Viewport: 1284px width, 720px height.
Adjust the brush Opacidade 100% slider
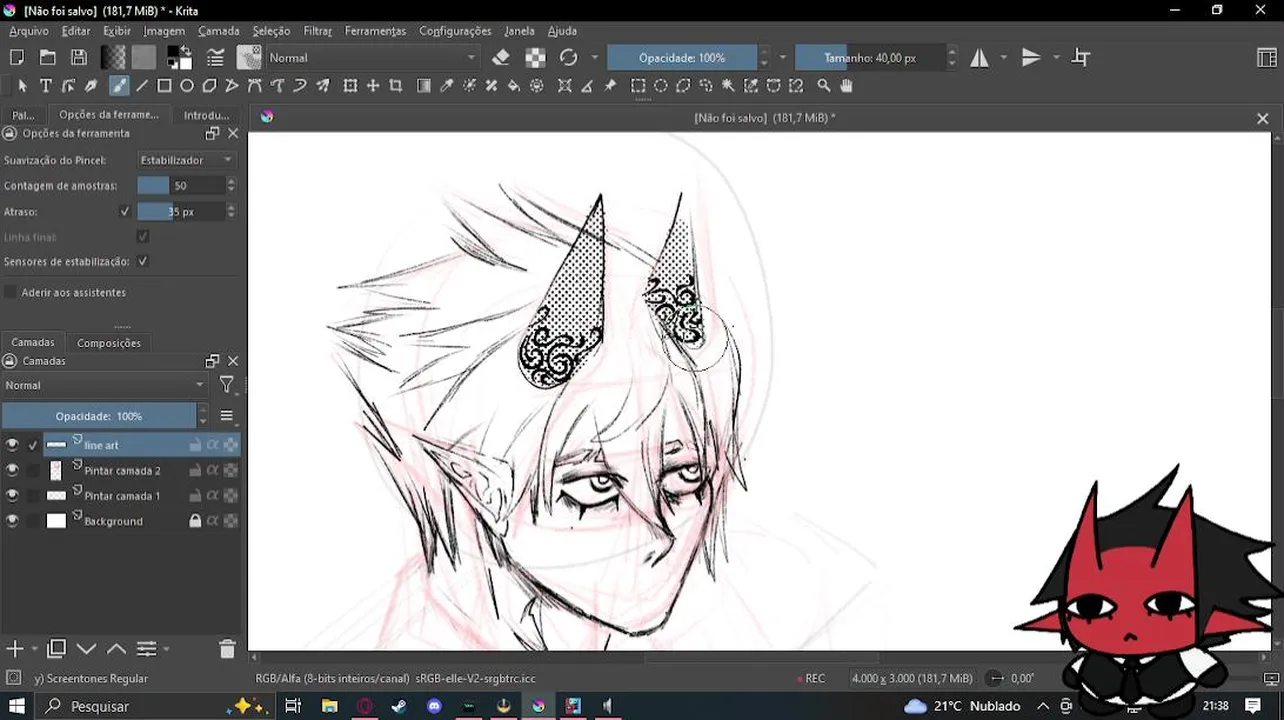click(x=683, y=58)
